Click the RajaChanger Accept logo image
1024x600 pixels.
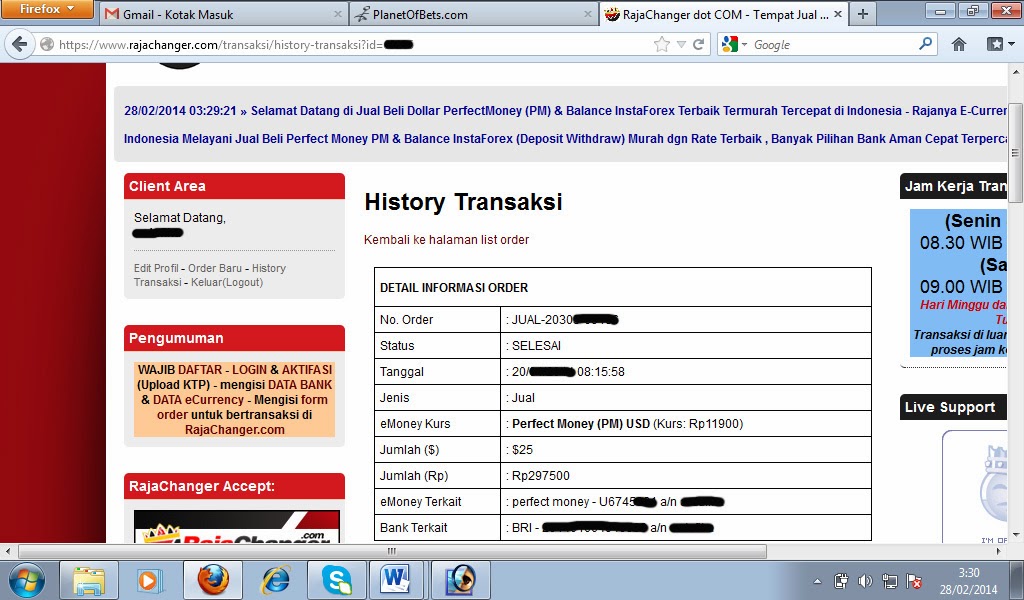[236, 526]
